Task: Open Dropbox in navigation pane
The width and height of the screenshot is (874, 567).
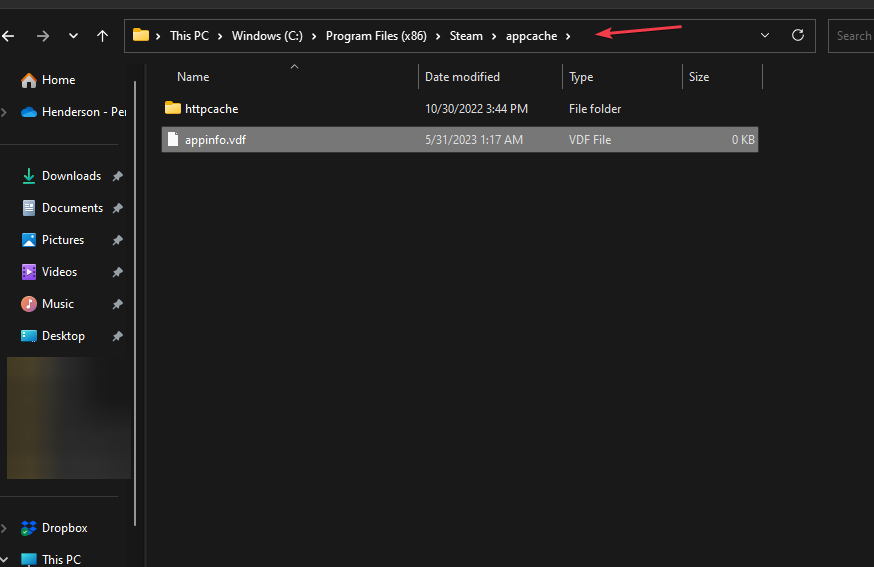Action: click(65, 528)
